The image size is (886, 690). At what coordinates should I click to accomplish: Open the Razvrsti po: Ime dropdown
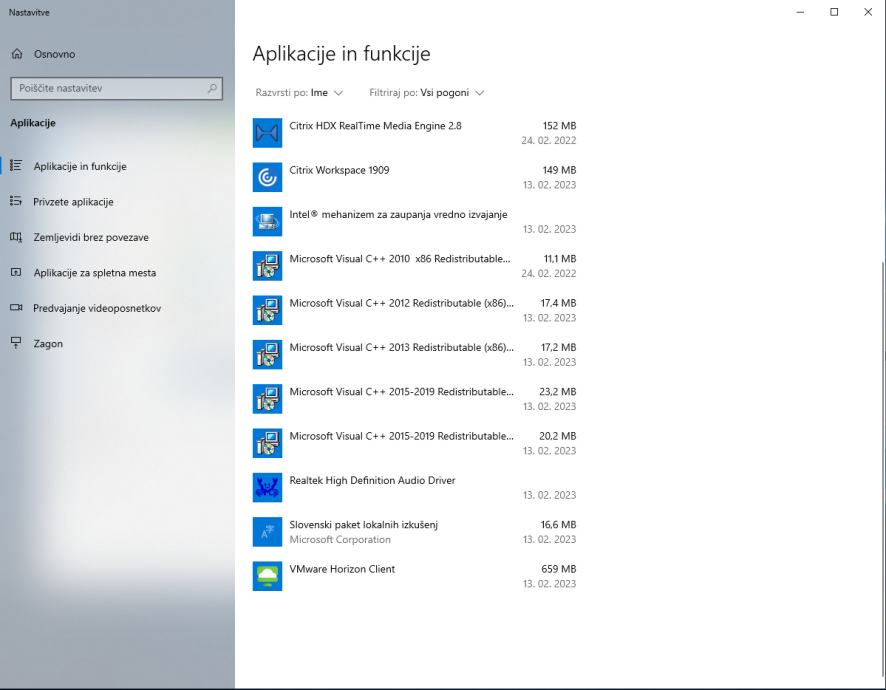point(299,93)
